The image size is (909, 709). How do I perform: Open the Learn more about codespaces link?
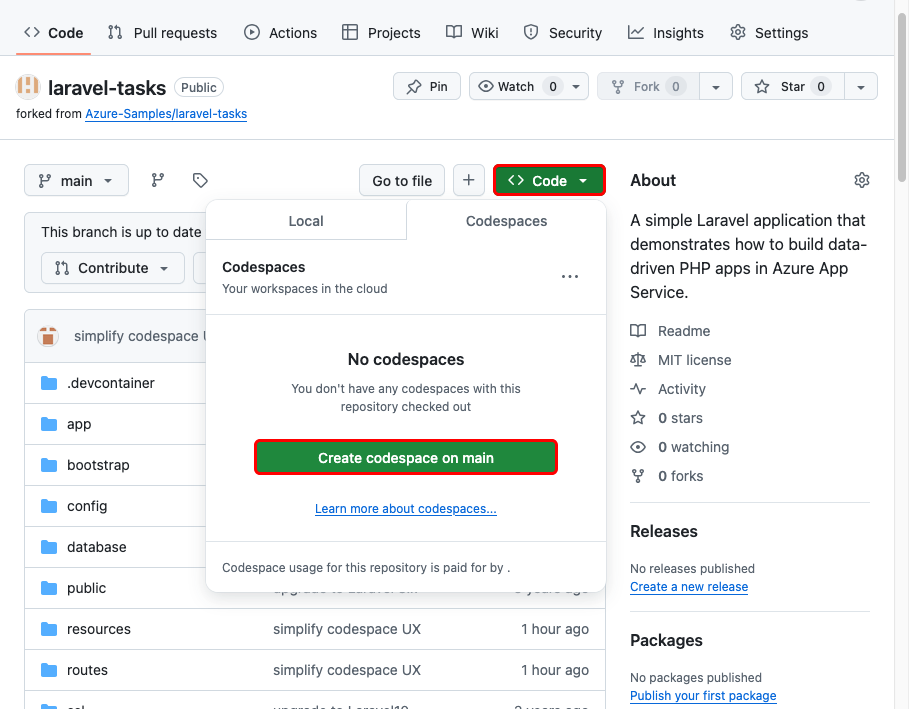click(405, 508)
